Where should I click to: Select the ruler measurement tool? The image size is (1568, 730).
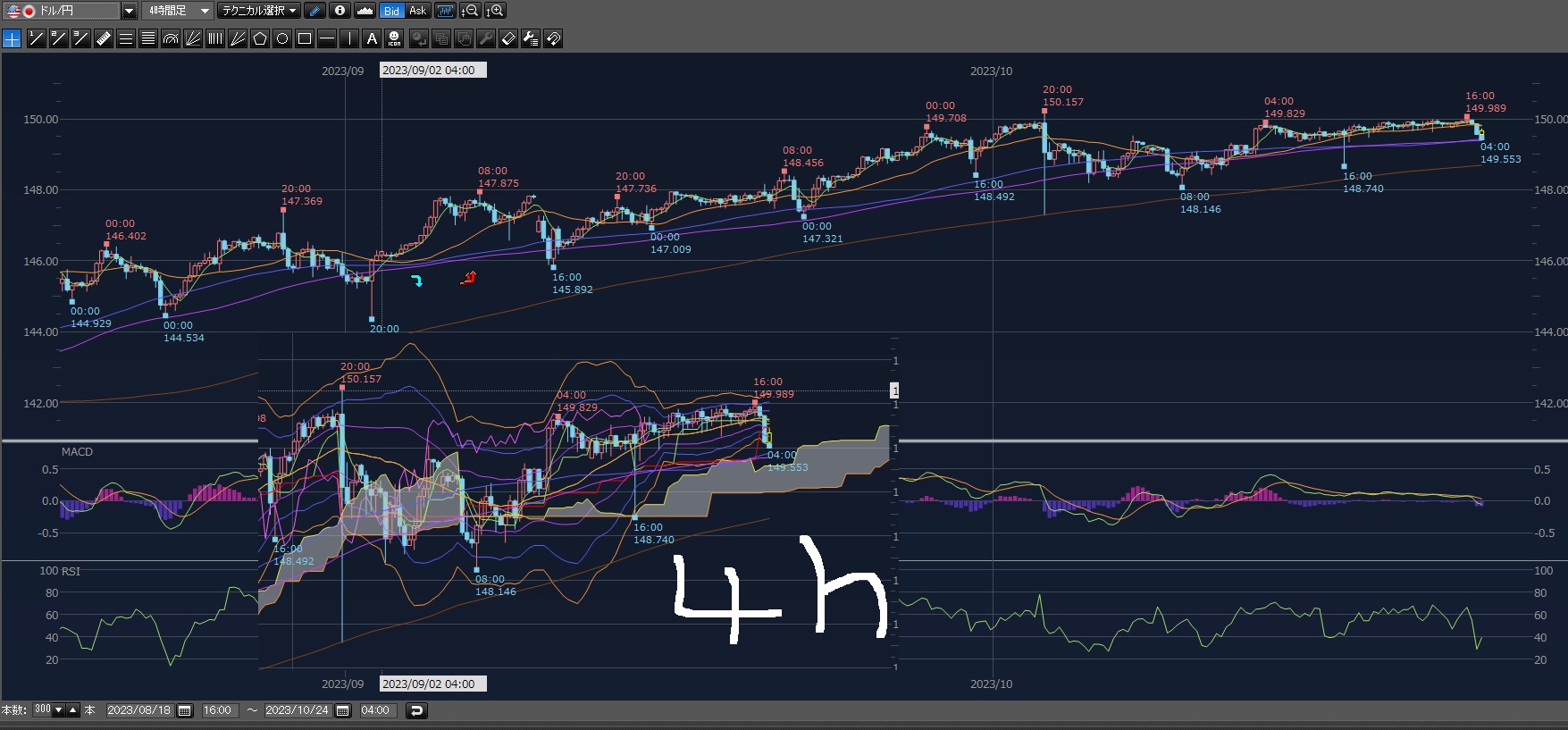(x=104, y=38)
